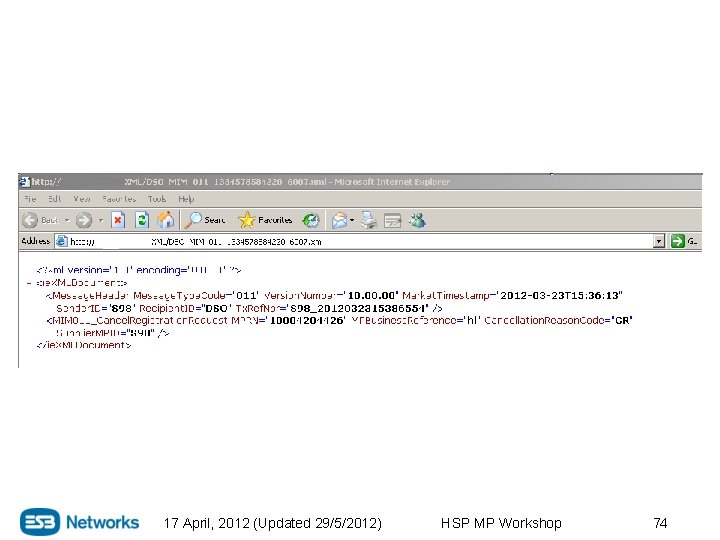This screenshot has width=720, height=540.
Task: Open the Search pane
Action: (205, 220)
